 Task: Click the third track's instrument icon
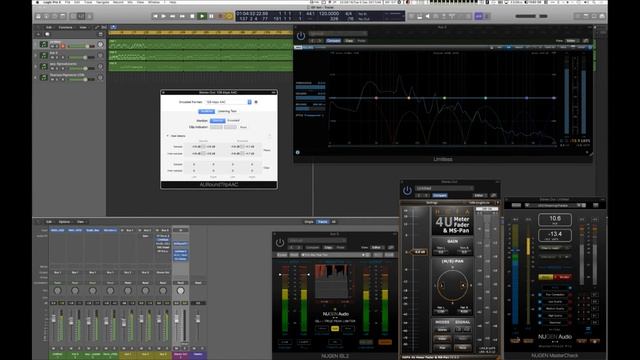[44, 66]
